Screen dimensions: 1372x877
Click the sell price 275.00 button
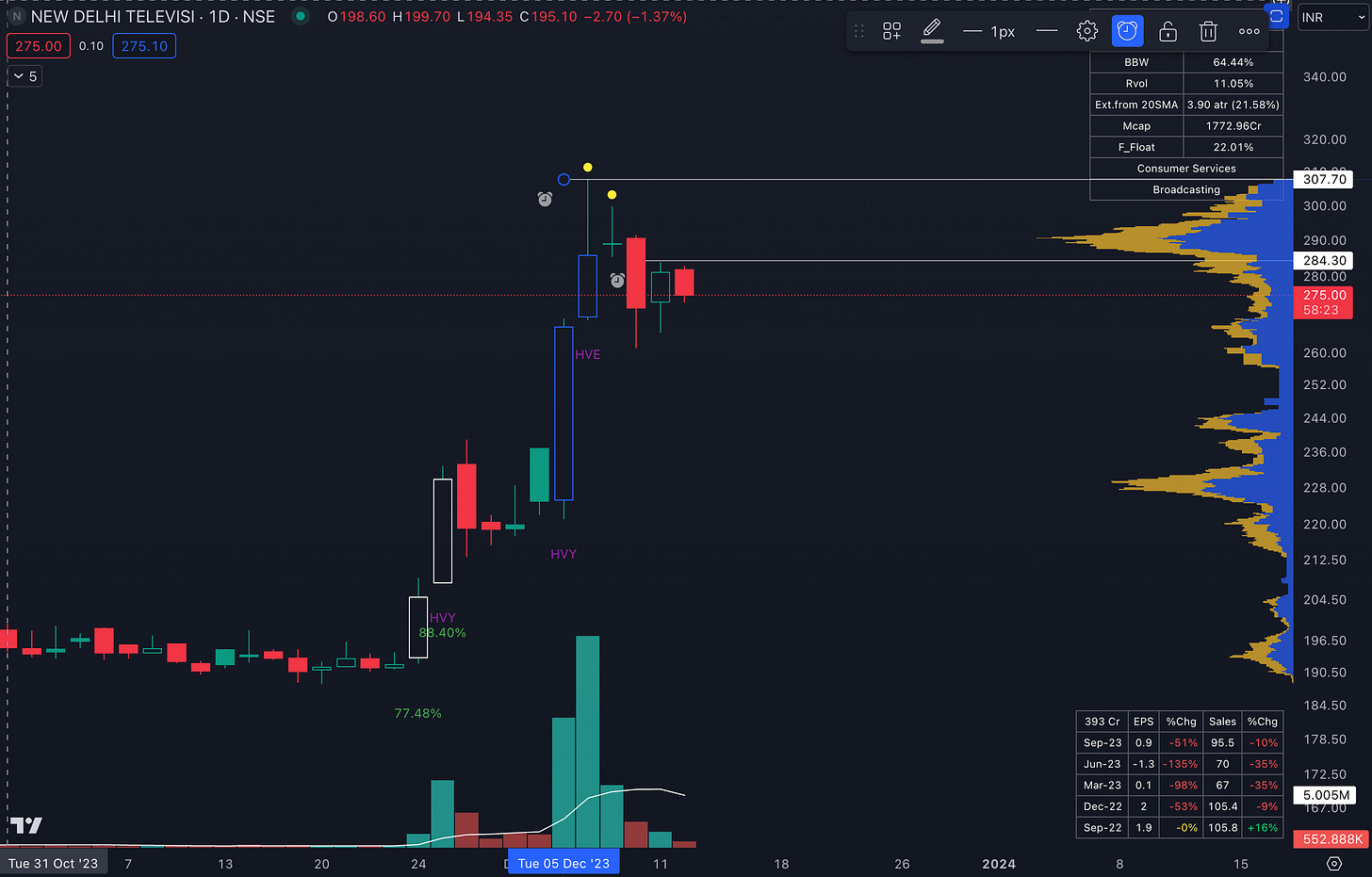click(x=39, y=45)
